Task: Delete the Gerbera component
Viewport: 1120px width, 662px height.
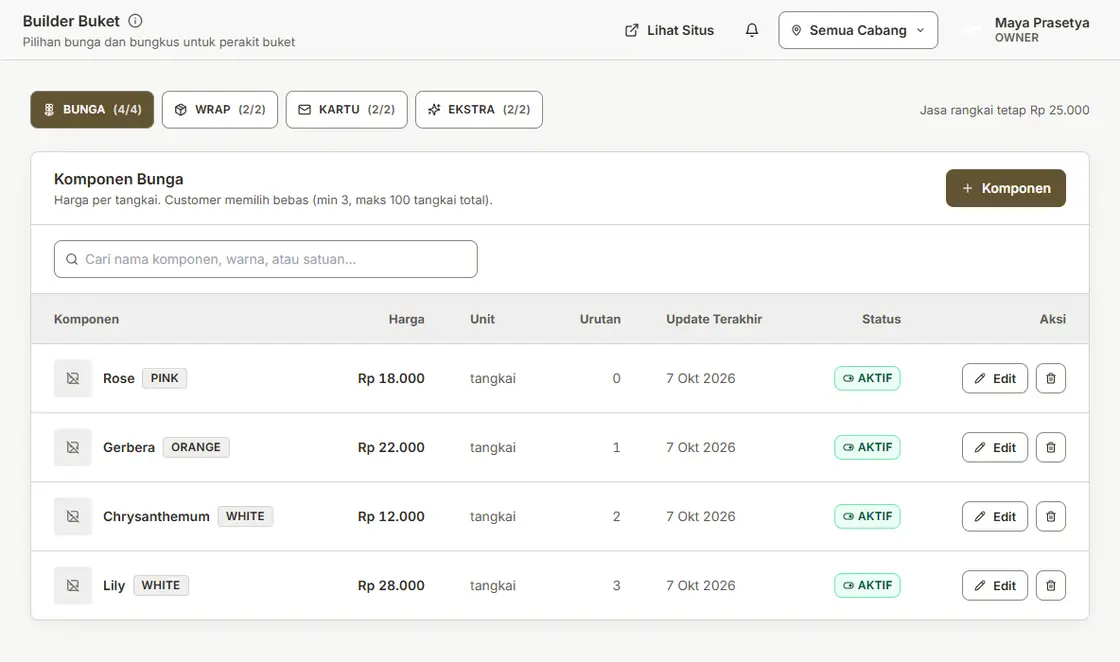Action: pos(1051,448)
